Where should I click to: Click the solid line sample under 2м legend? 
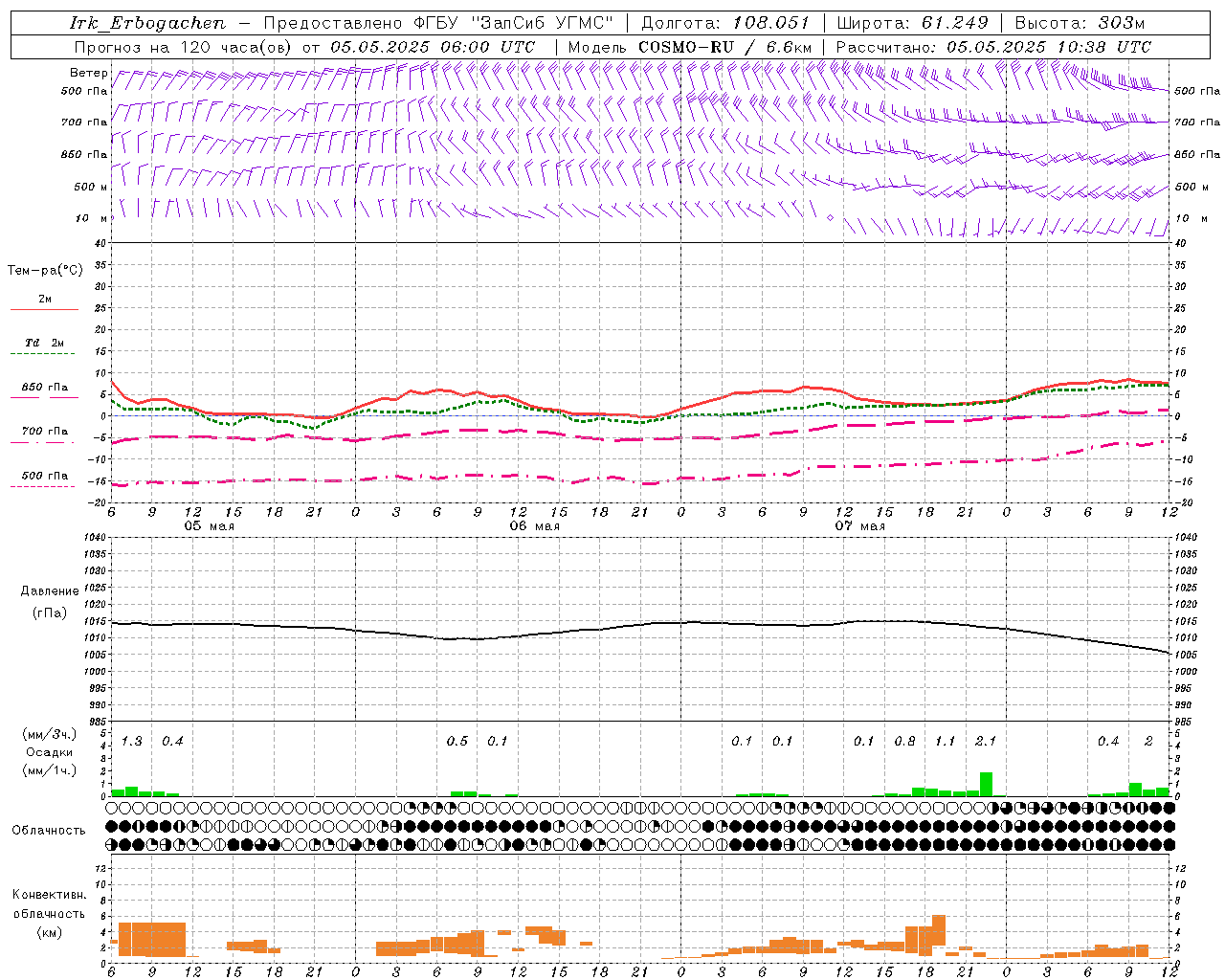44,310
